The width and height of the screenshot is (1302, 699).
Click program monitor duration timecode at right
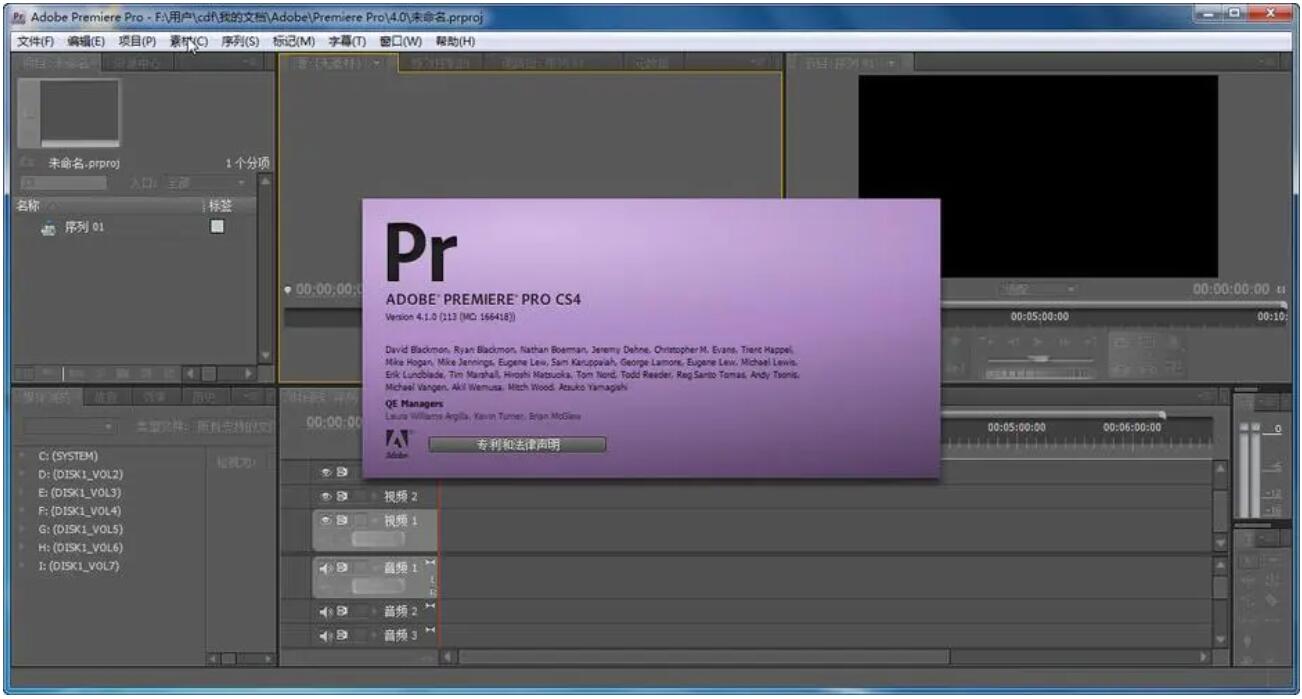[1231, 289]
